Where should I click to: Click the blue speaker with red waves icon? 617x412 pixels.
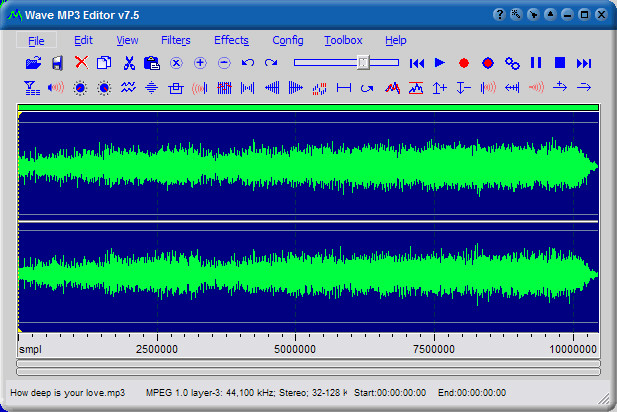[56, 87]
